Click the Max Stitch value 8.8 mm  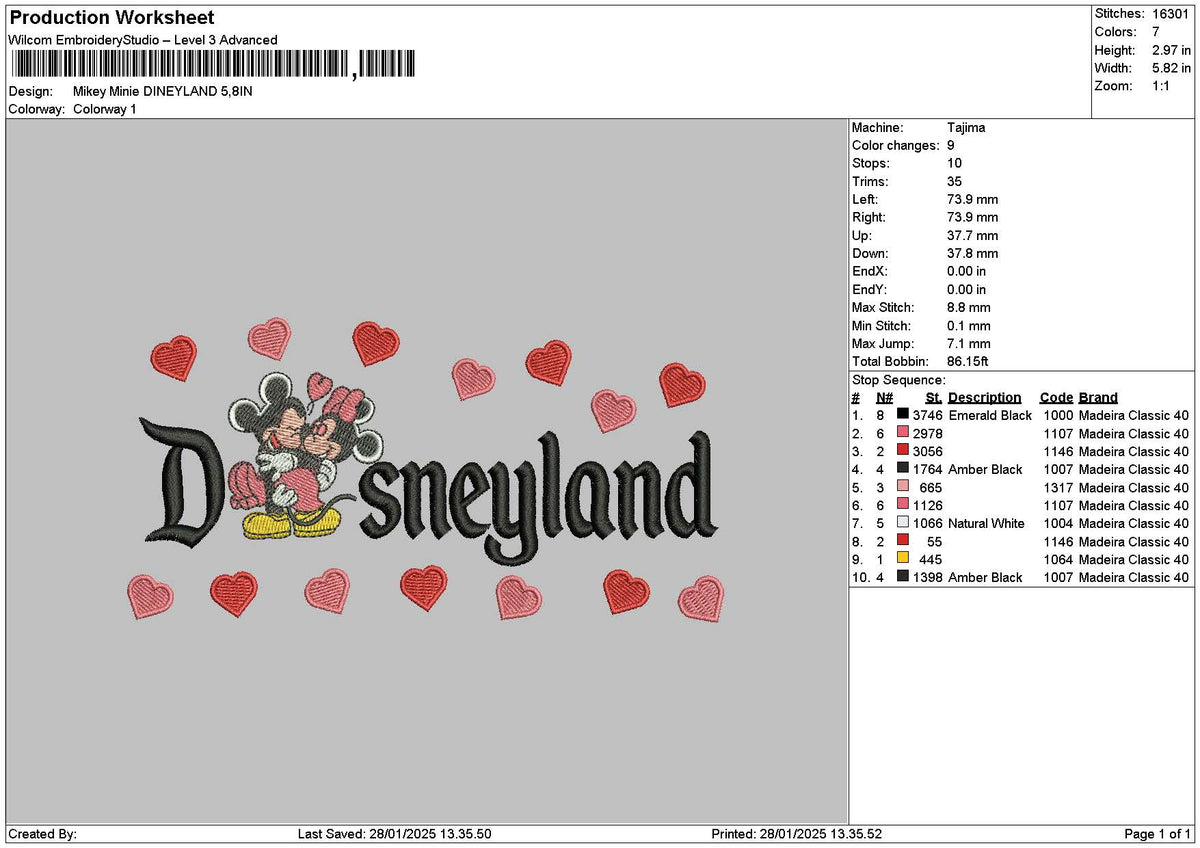point(969,307)
